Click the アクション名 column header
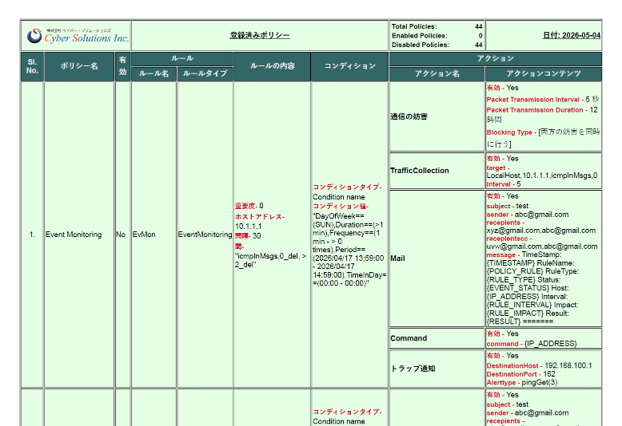This screenshot has height=426, width=622. tap(437, 74)
